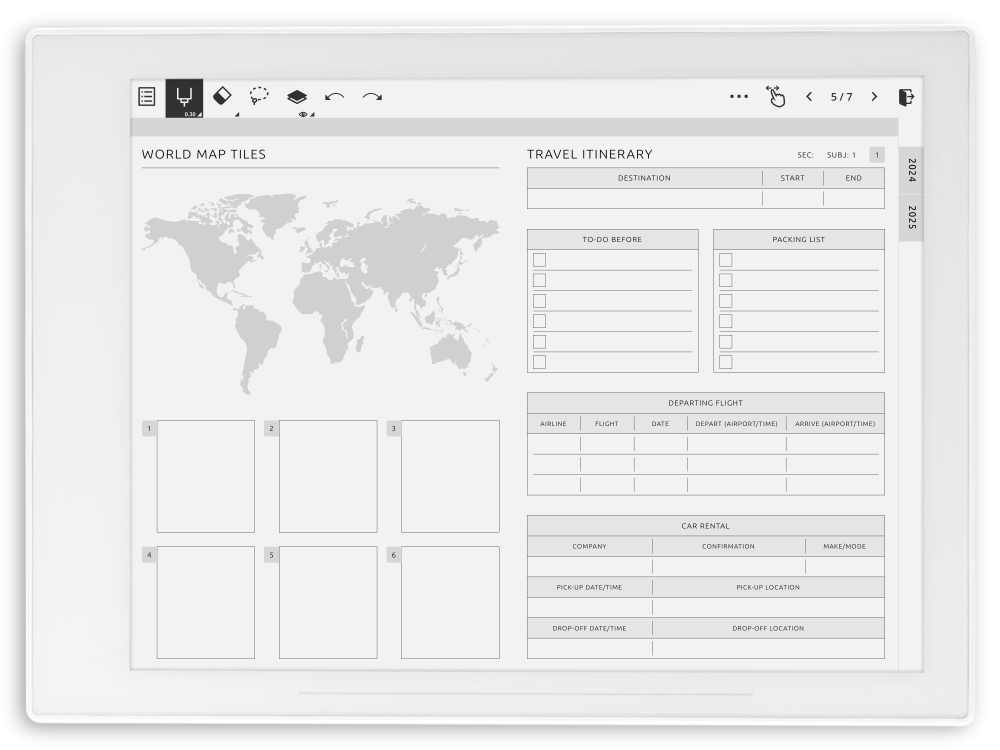Check the first To-Do Before checkbox
The height and width of the screenshot is (750, 1000).
coord(539,260)
